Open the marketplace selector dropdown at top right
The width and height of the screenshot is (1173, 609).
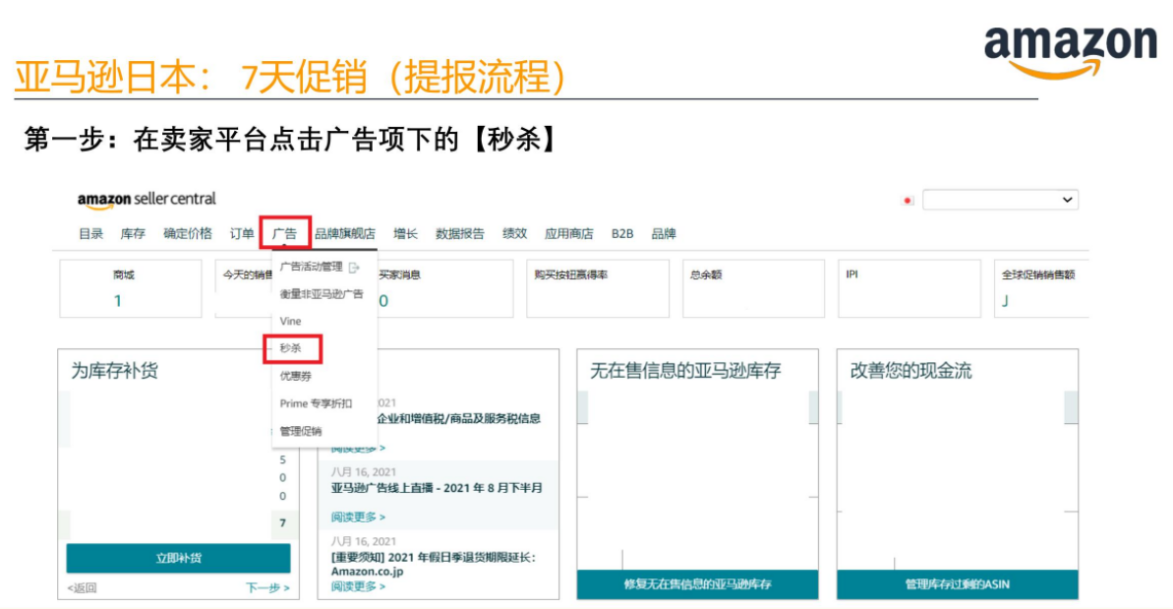tap(1001, 199)
